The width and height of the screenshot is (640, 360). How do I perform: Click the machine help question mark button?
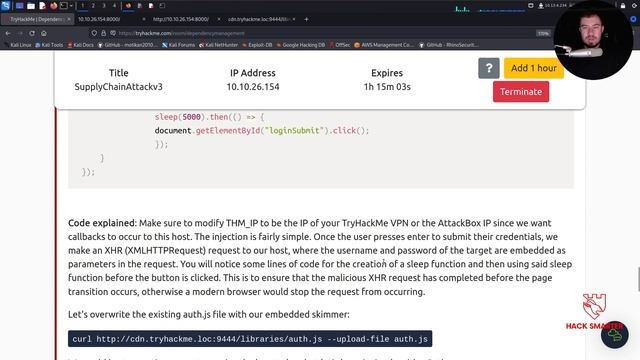tap(489, 68)
